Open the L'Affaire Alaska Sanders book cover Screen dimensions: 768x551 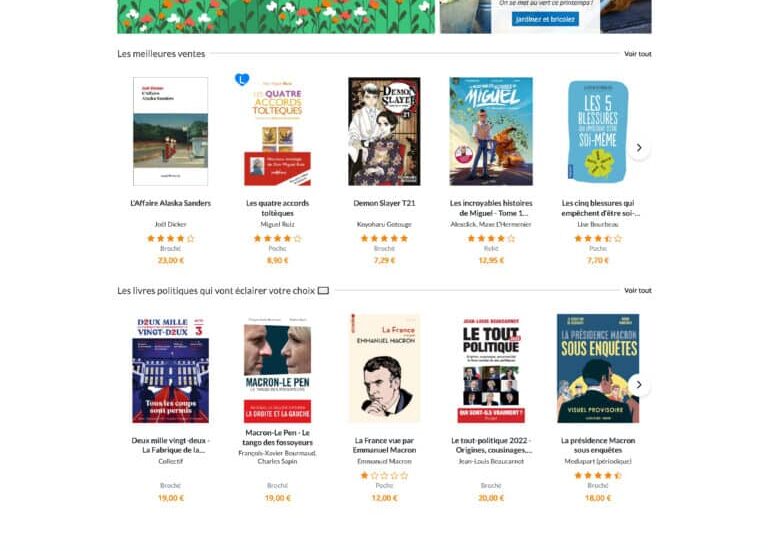[x=170, y=131]
